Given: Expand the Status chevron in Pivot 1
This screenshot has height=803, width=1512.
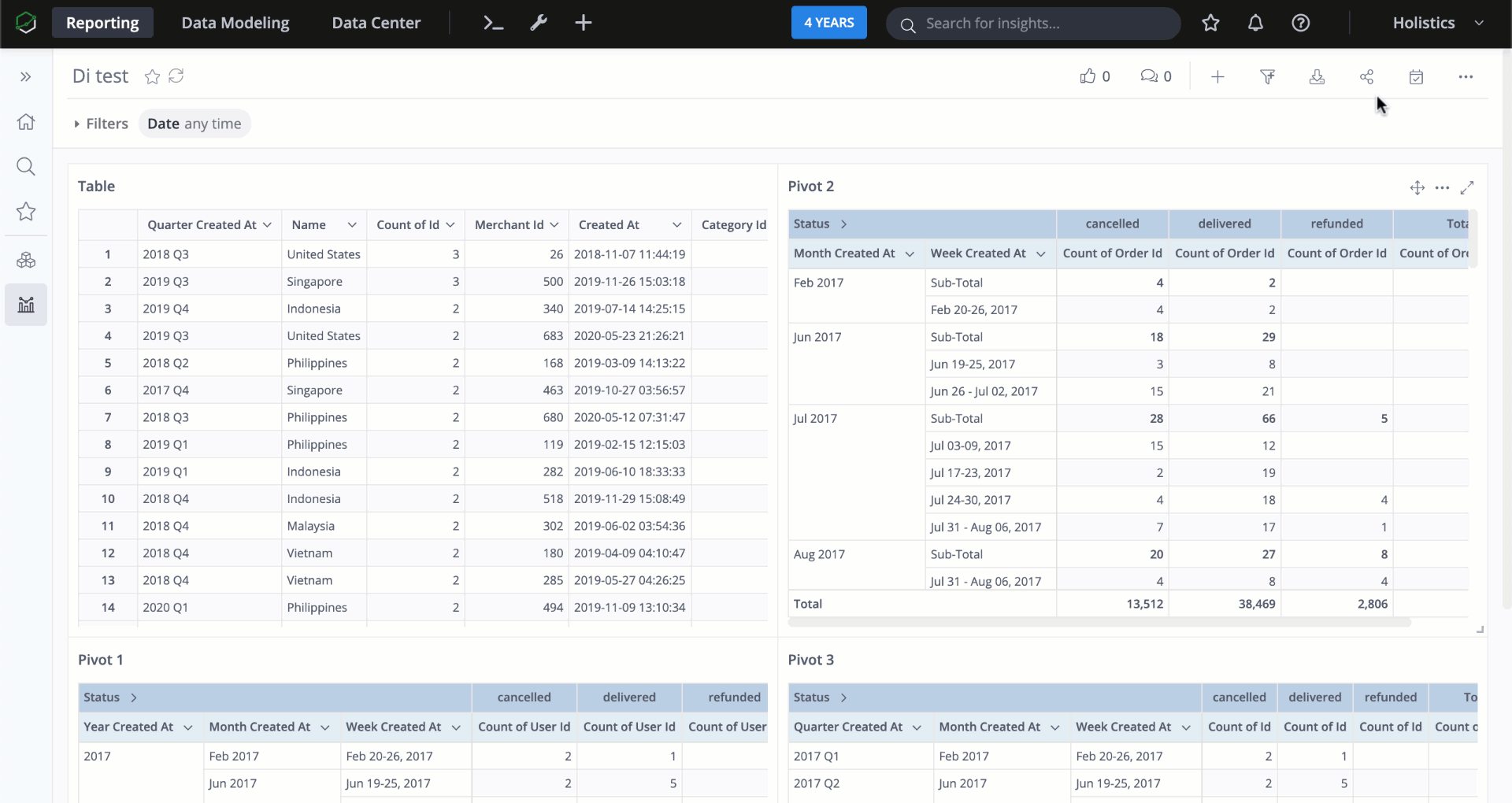Looking at the screenshot, I should pyautogui.click(x=134, y=698).
